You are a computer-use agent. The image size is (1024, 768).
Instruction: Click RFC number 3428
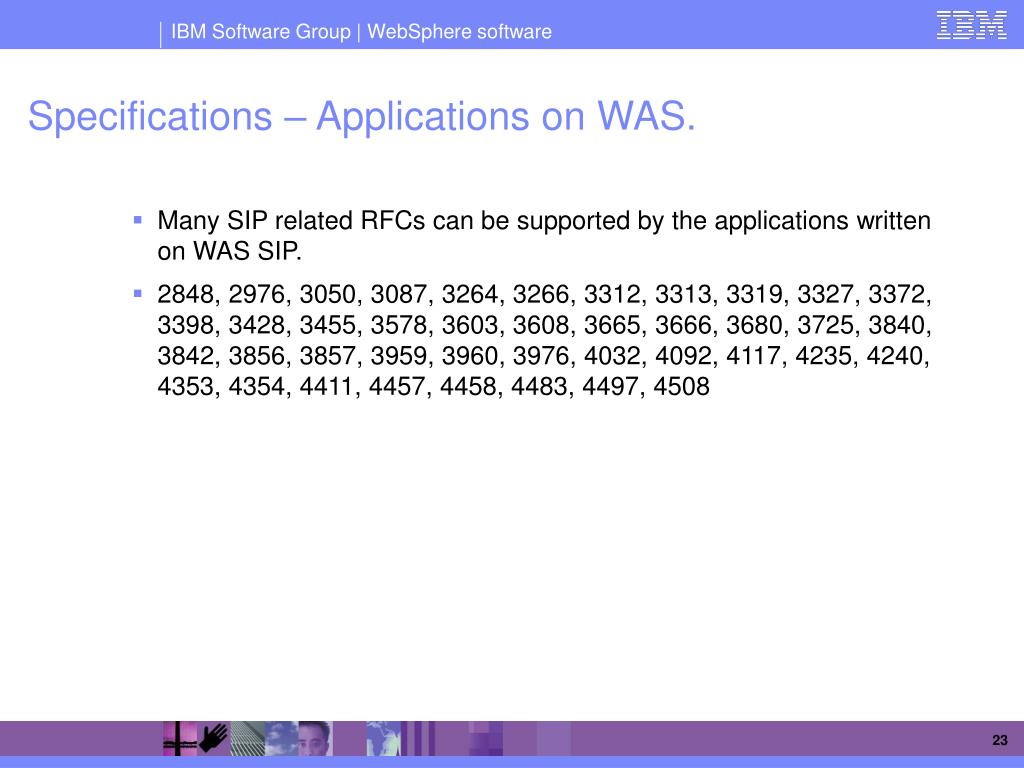[257, 325]
